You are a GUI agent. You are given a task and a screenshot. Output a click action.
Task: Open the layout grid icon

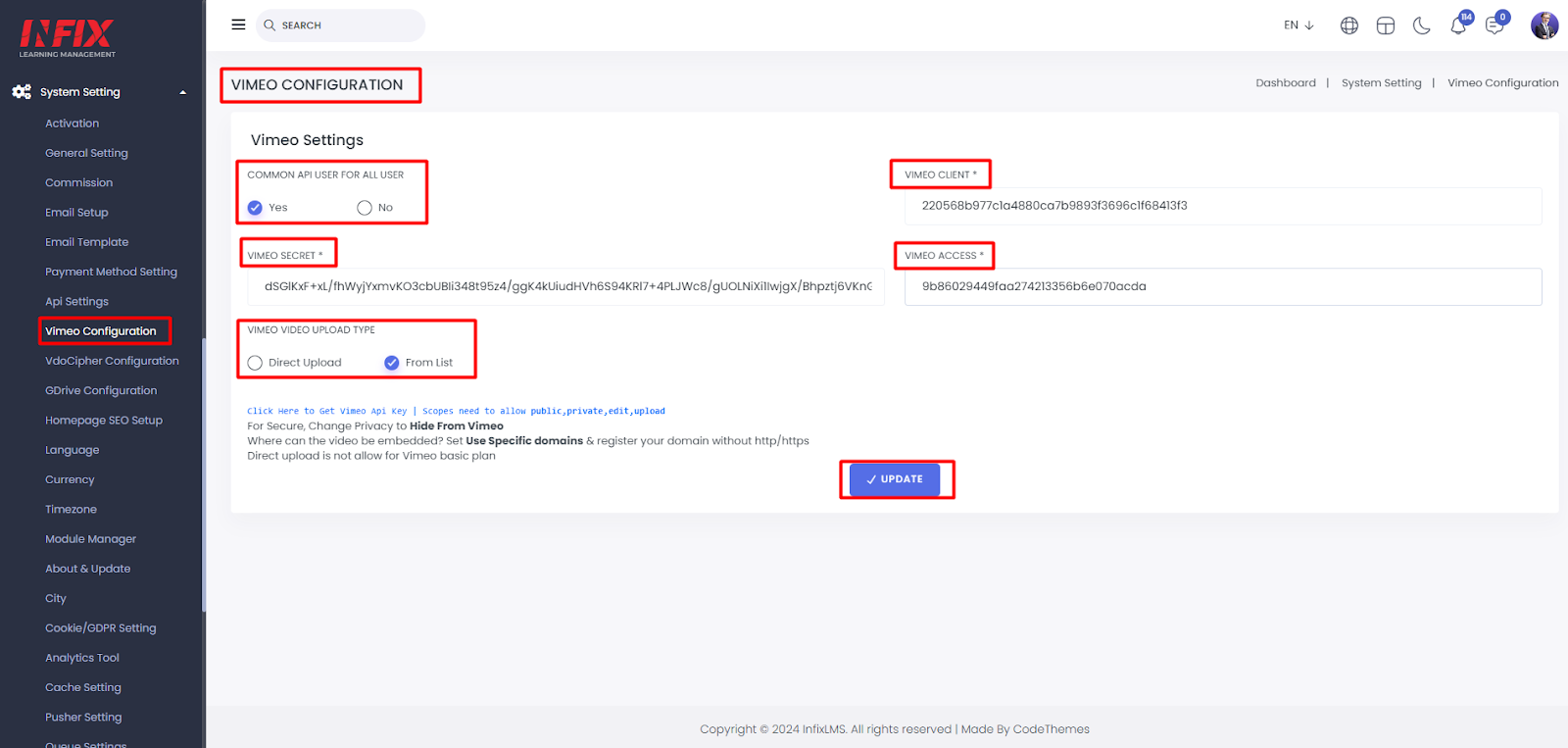1386,25
